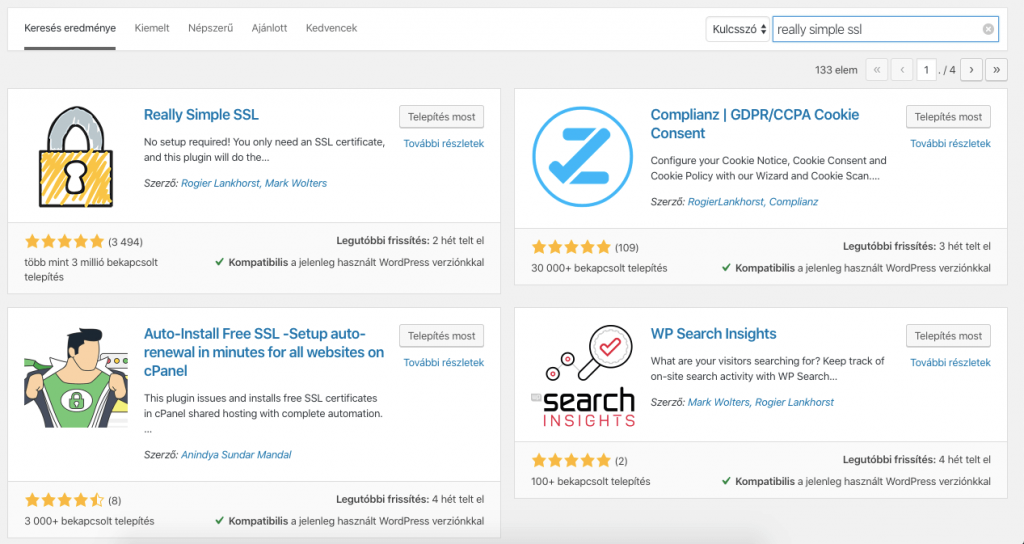Click the current page number field

(x=926, y=69)
